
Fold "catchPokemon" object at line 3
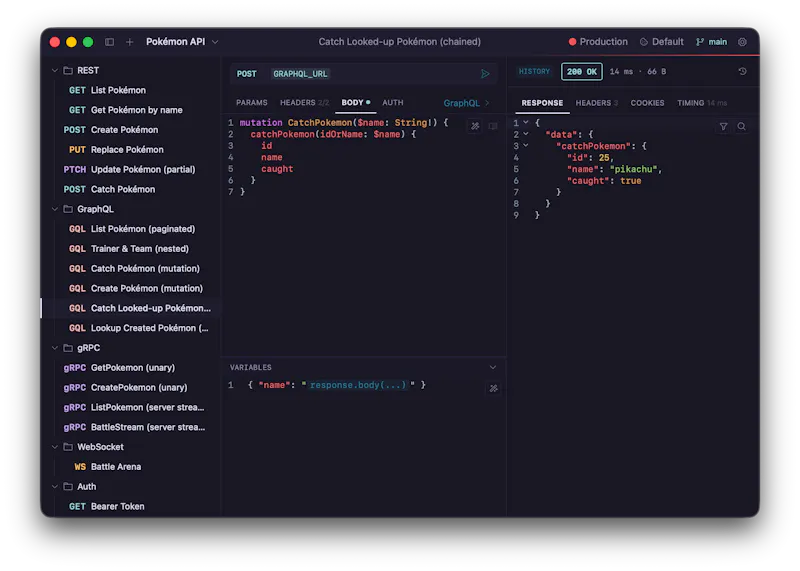526,146
